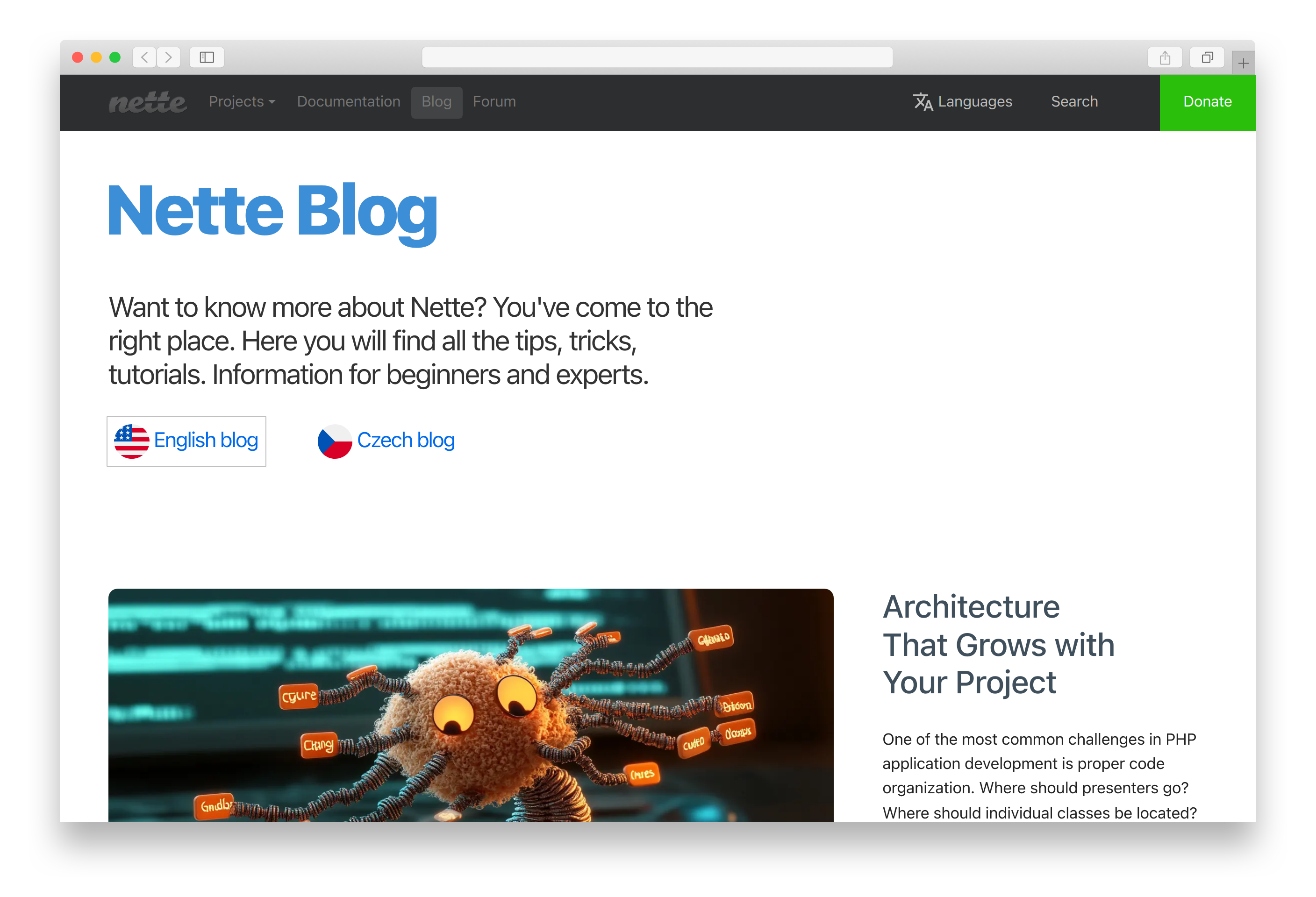The image size is (1316, 897).
Task: Open the Czech blog link
Action: 386,441
